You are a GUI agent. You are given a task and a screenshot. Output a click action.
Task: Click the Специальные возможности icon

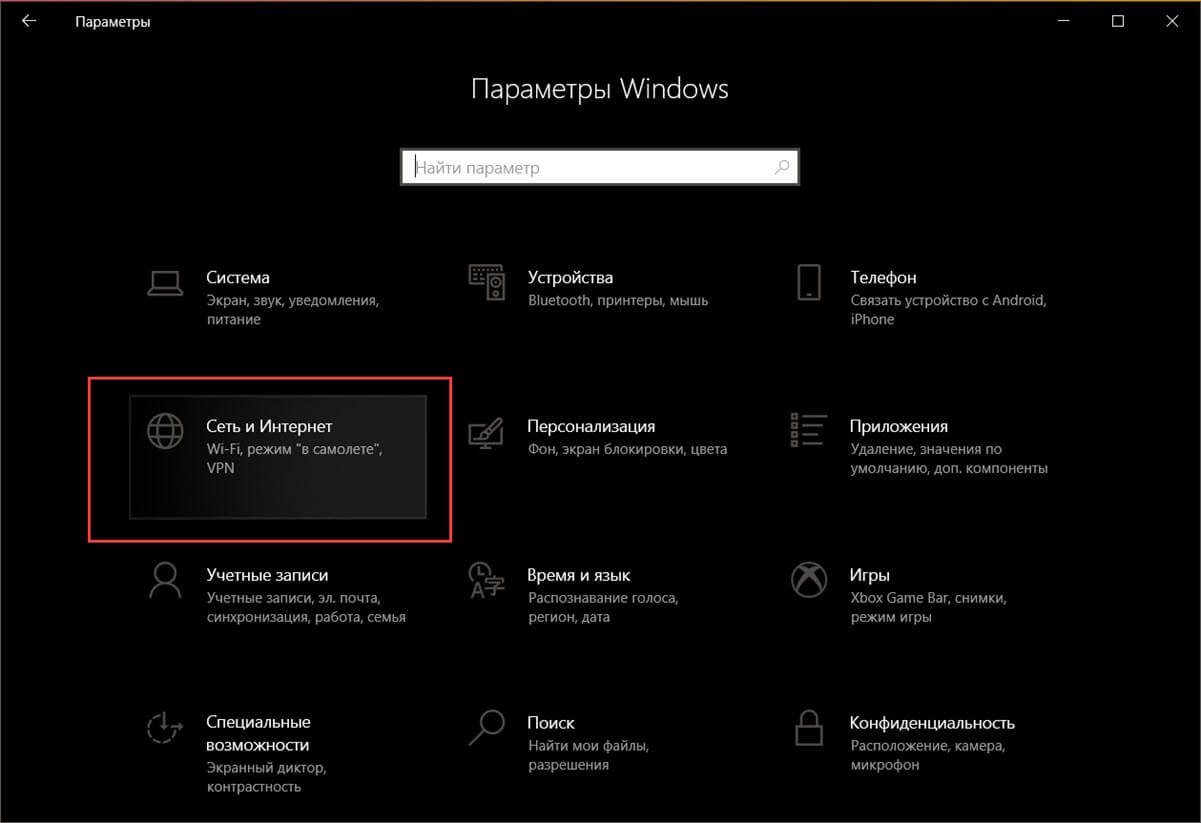[164, 727]
